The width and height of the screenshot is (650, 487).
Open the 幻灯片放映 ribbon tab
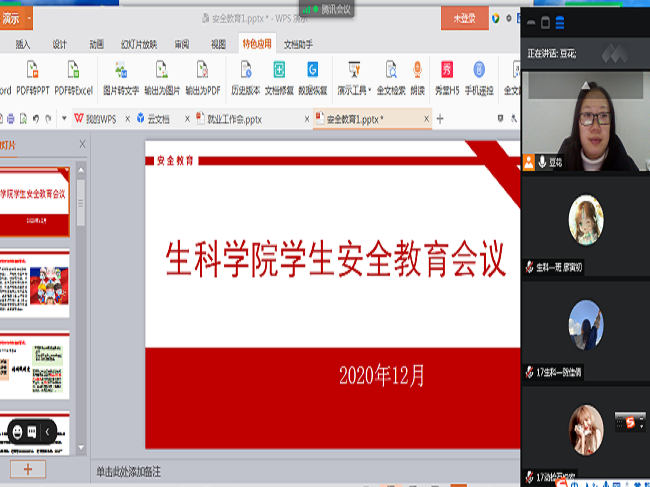click(139, 44)
